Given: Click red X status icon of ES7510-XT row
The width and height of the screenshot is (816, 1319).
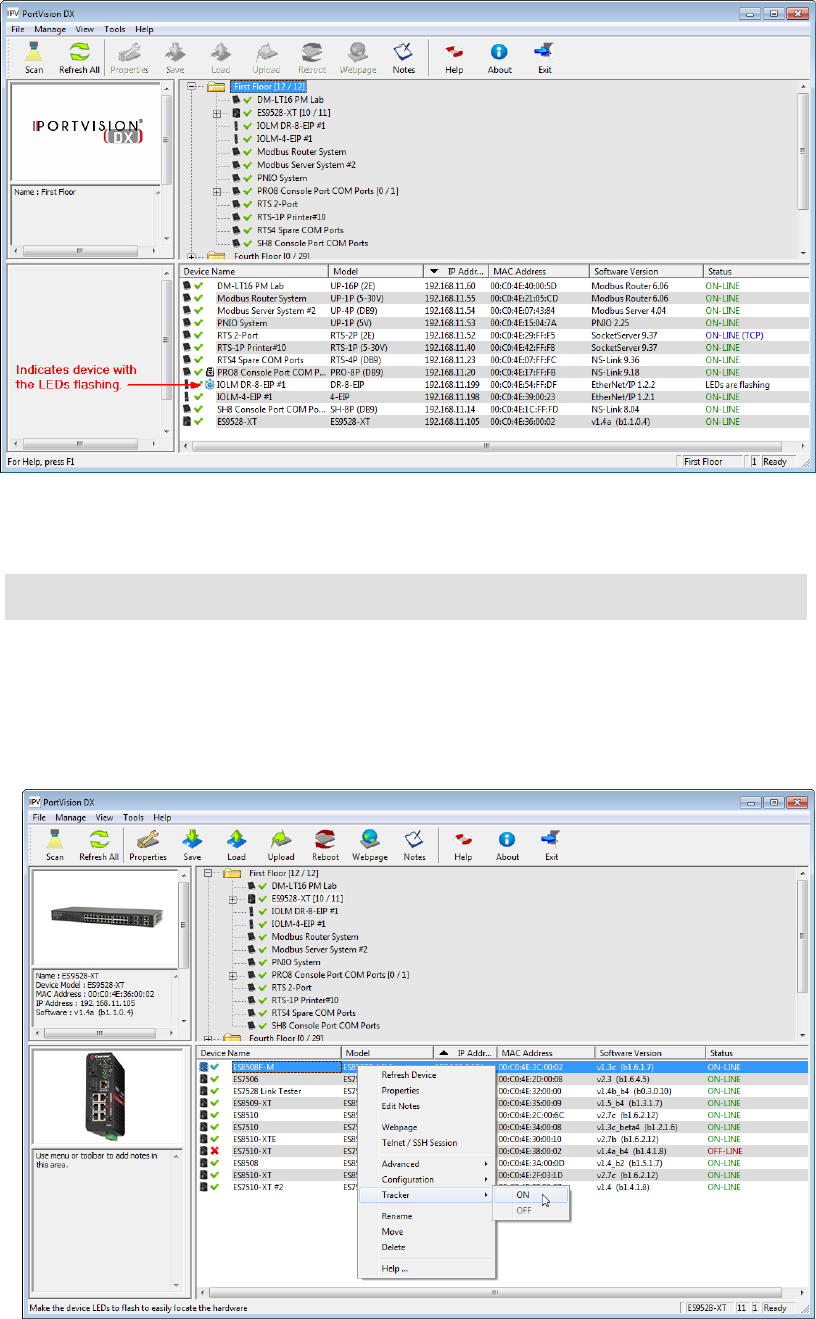Looking at the screenshot, I should coord(215,1151).
